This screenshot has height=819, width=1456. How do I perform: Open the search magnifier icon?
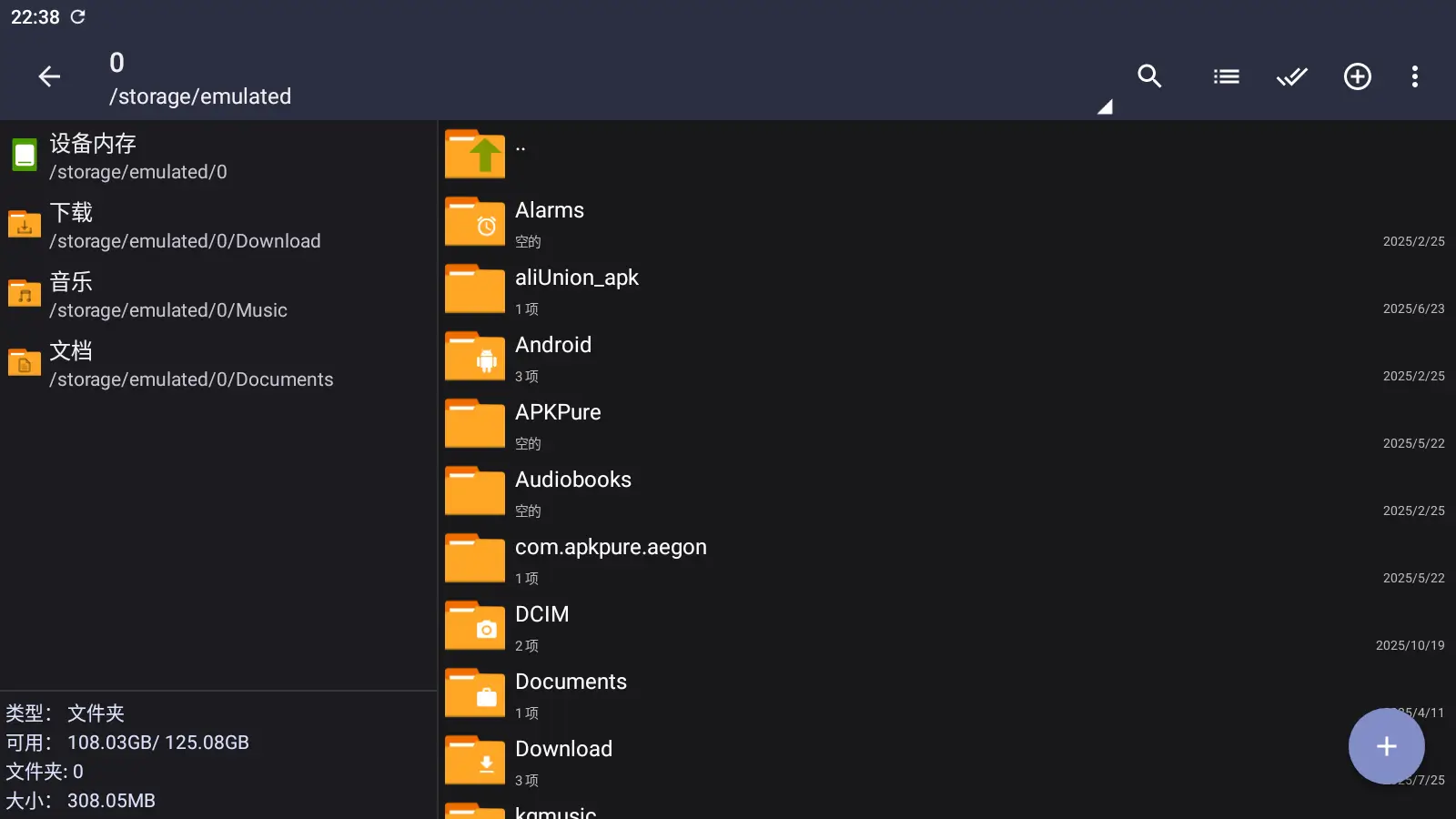(1149, 76)
